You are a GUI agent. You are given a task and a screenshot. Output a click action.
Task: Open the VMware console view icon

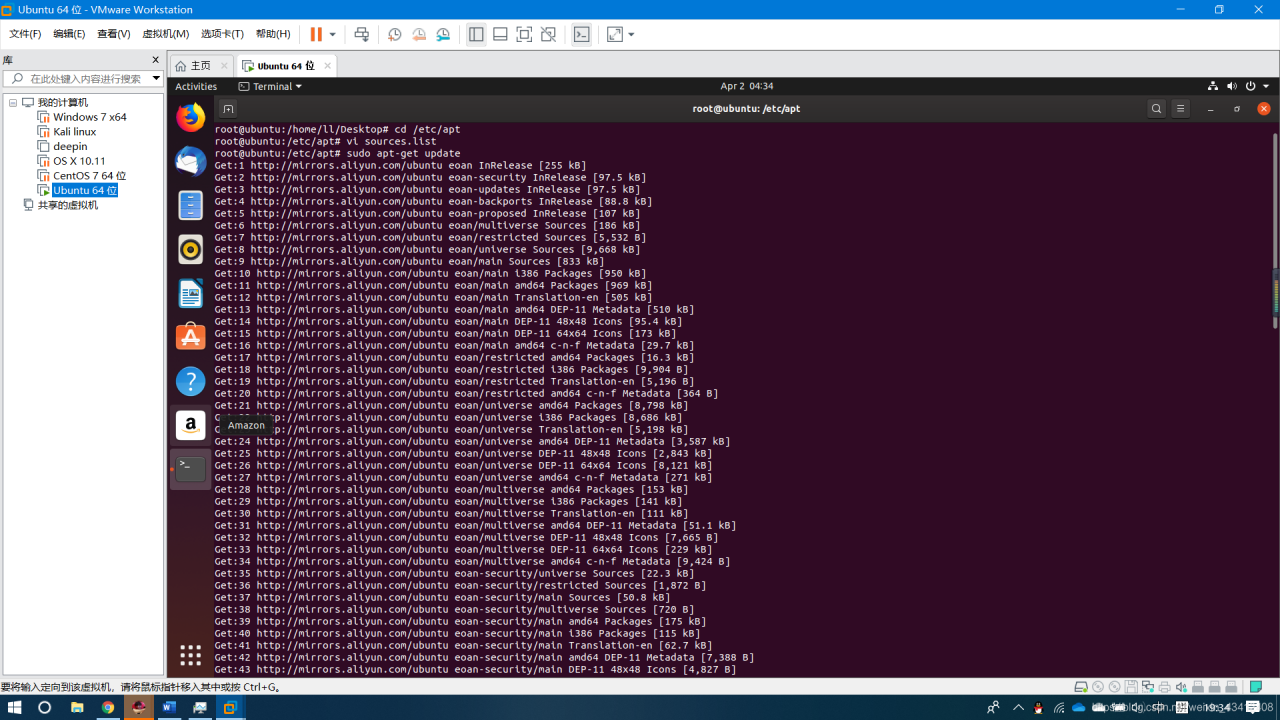(x=582, y=34)
